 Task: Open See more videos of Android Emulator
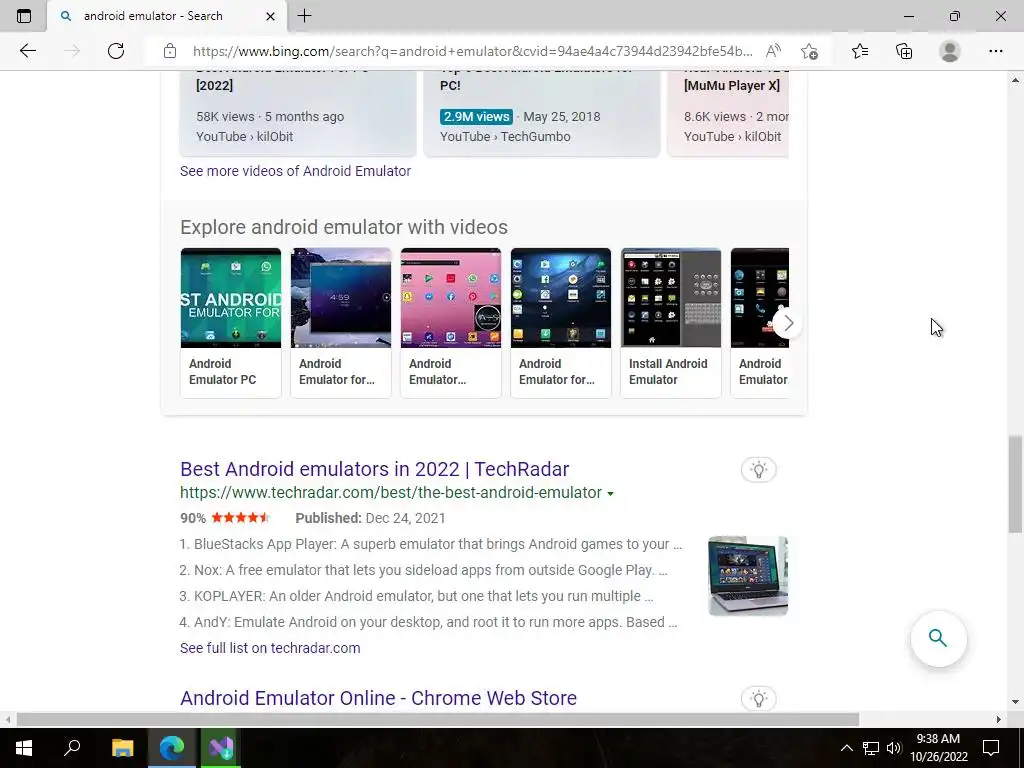point(295,171)
